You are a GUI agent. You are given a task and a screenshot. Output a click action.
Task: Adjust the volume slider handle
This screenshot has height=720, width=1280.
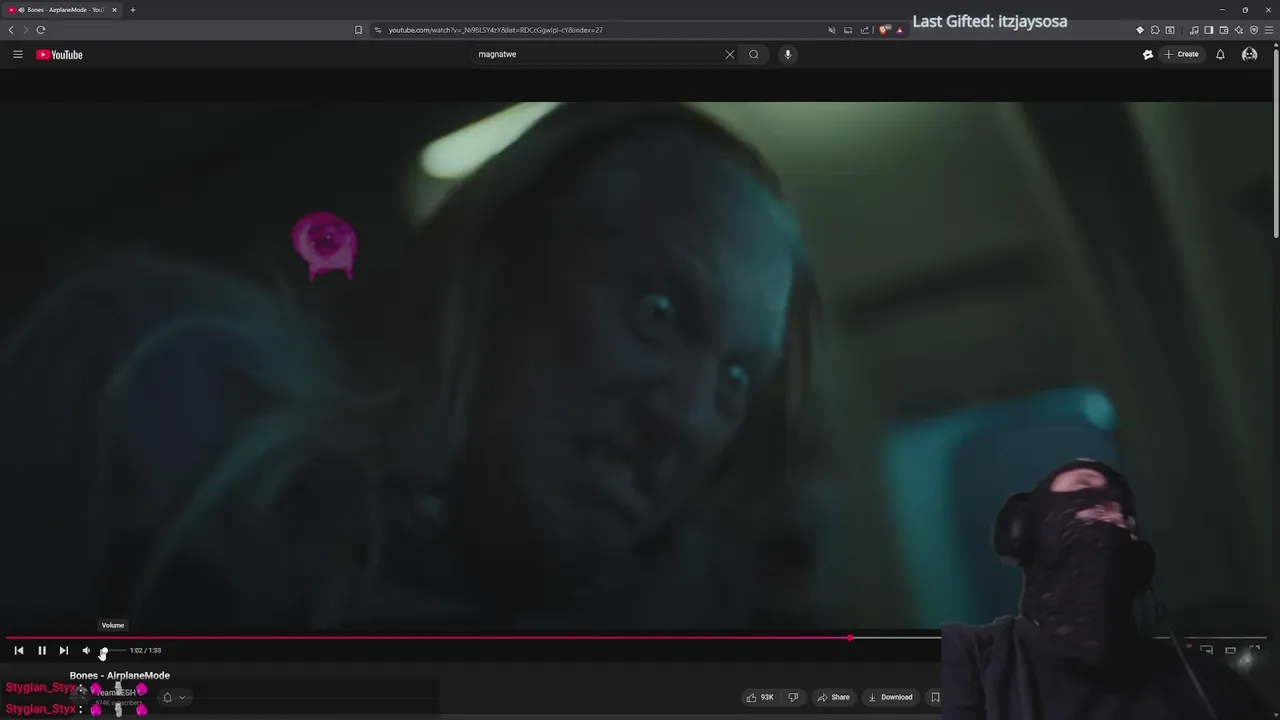(x=103, y=650)
